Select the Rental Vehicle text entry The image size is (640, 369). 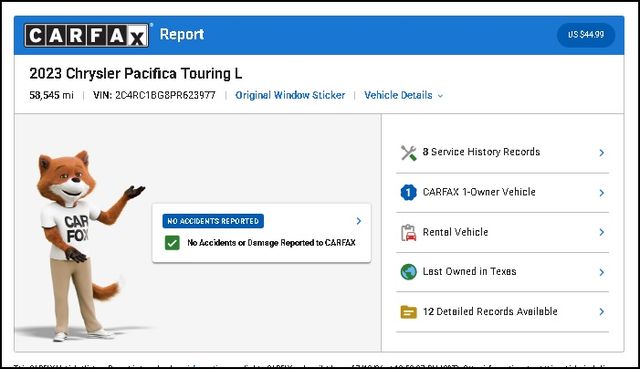point(456,232)
